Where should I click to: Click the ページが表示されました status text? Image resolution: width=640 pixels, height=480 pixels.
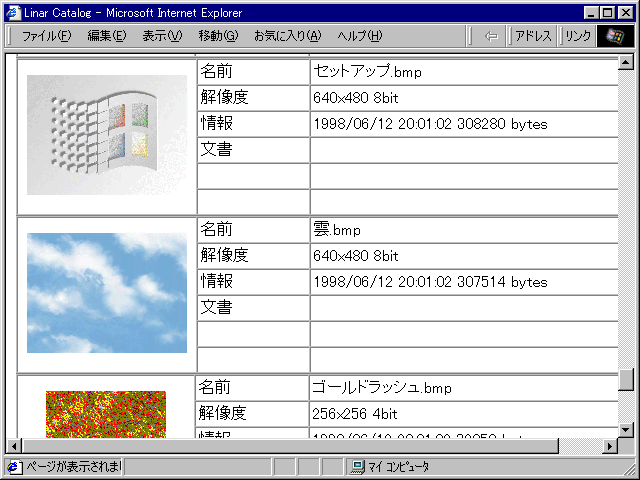pos(73,466)
